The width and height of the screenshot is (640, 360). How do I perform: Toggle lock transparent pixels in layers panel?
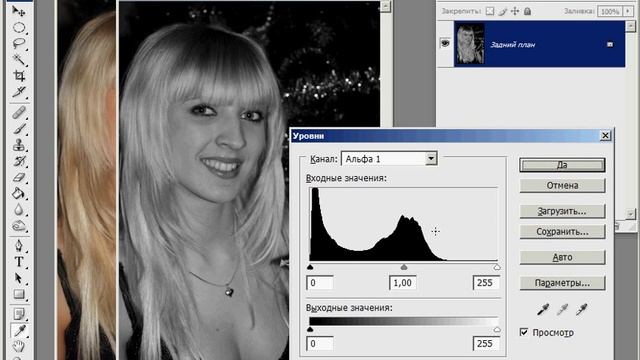click(x=490, y=11)
